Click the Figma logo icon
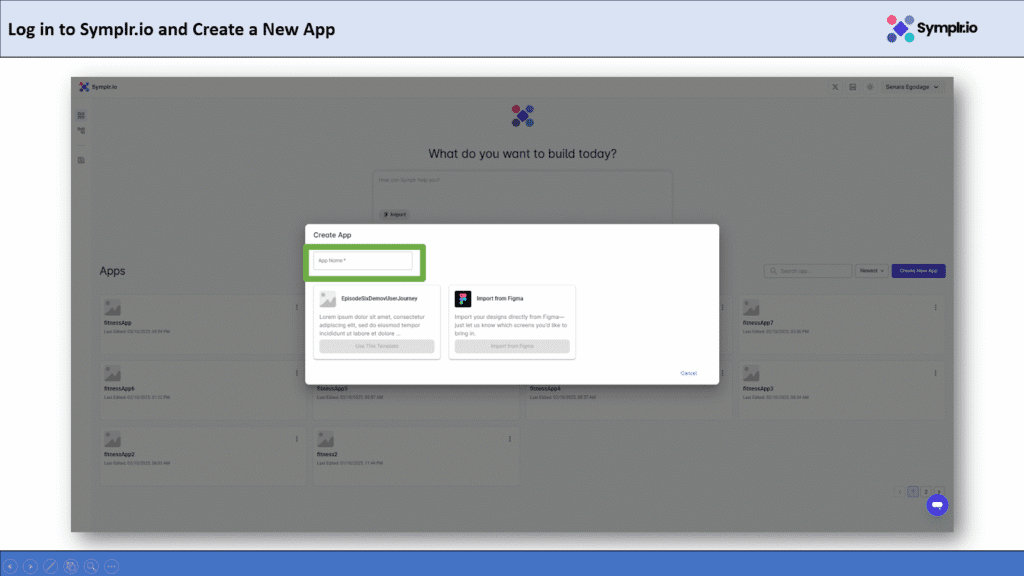Viewport: 1024px width, 576px height. (x=463, y=299)
